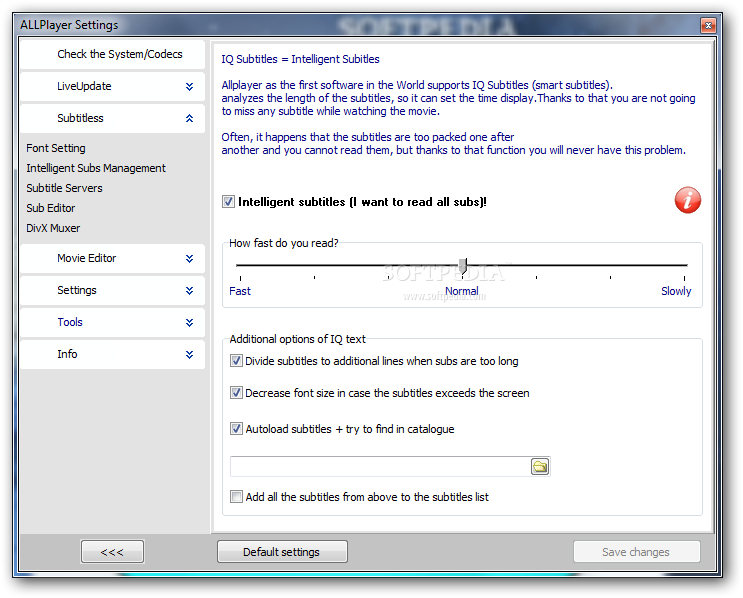Select Font Setting
Image resolution: width=743 pixels, height=598 pixels.
56,148
